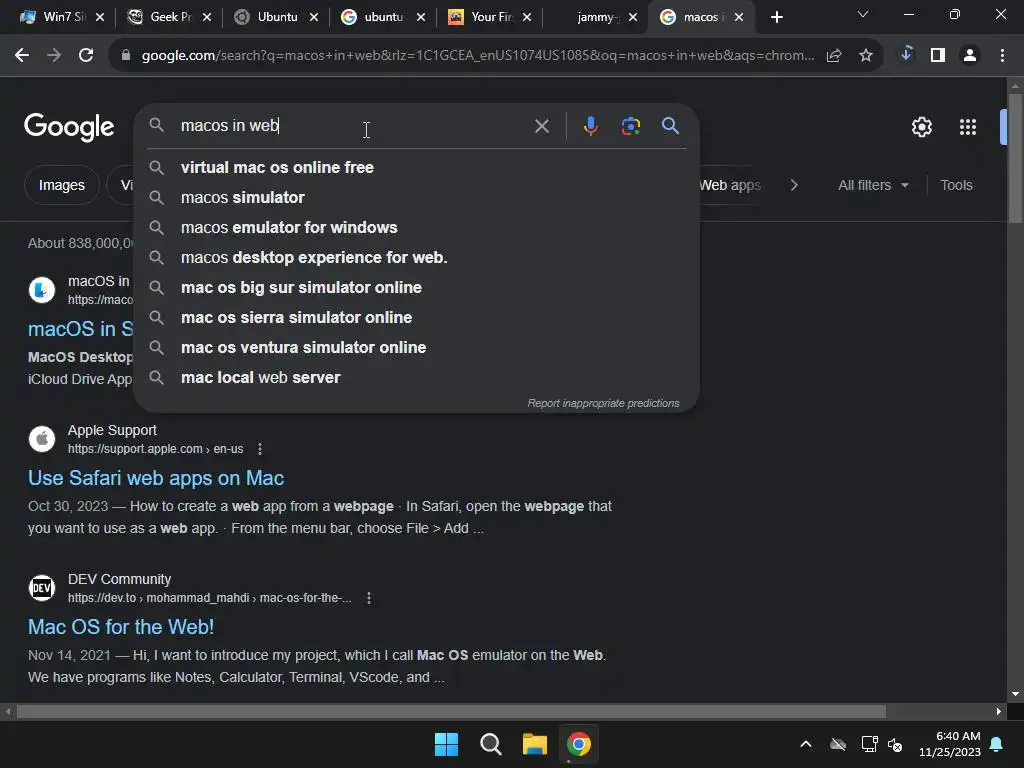The image size is (1024, 768).
Task: Close the jammy tab
Action: pos(633,18)
